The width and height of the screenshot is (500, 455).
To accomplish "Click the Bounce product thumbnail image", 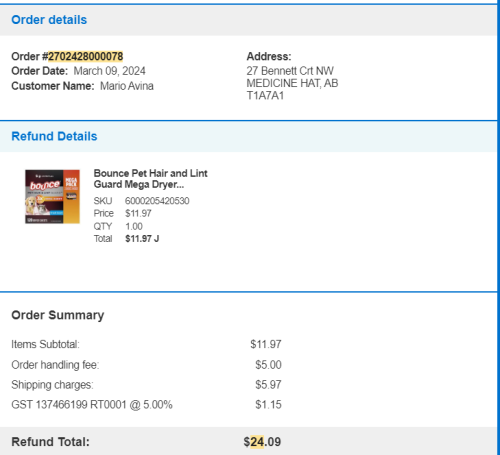I will 52,197.
